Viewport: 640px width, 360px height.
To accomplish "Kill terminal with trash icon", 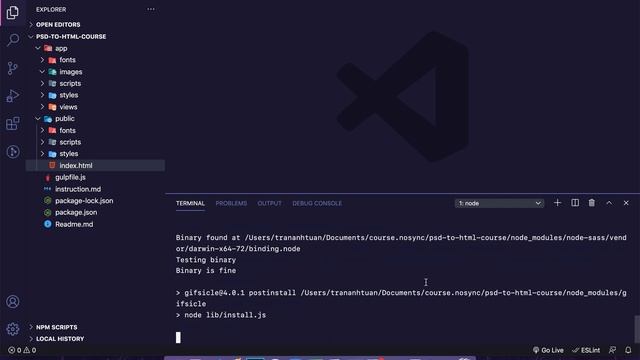I will click(x=591, y=203).
